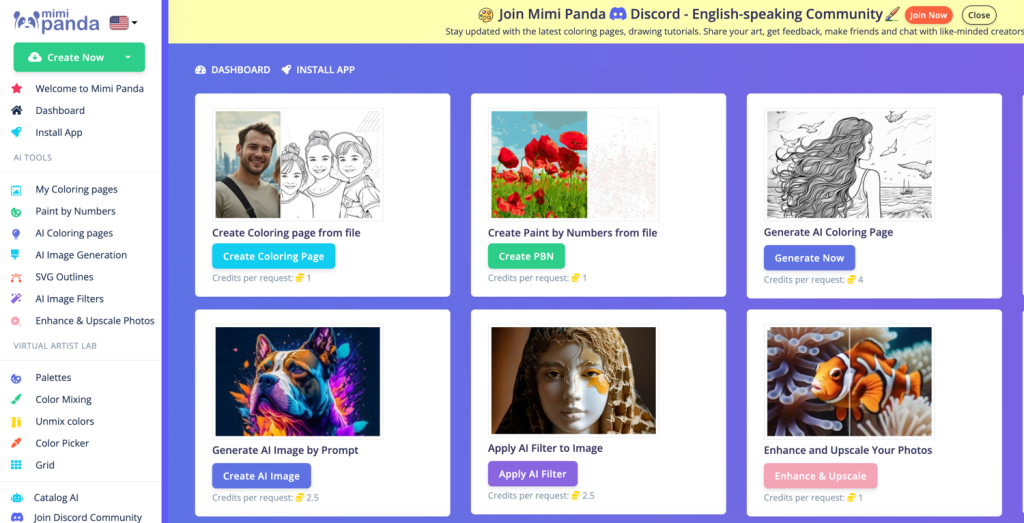Screen dimensions: 1024x523
Task: Click the Enhance & Upscale Photos magnifier icon
Action: click(x=16, y=321)
